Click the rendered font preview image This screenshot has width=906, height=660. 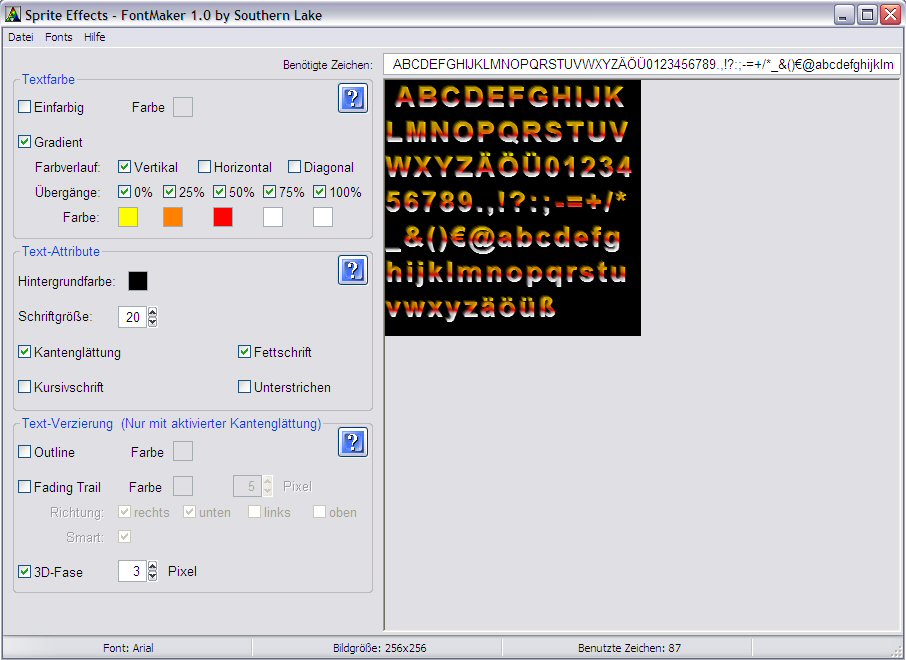[x=513, y=207]
